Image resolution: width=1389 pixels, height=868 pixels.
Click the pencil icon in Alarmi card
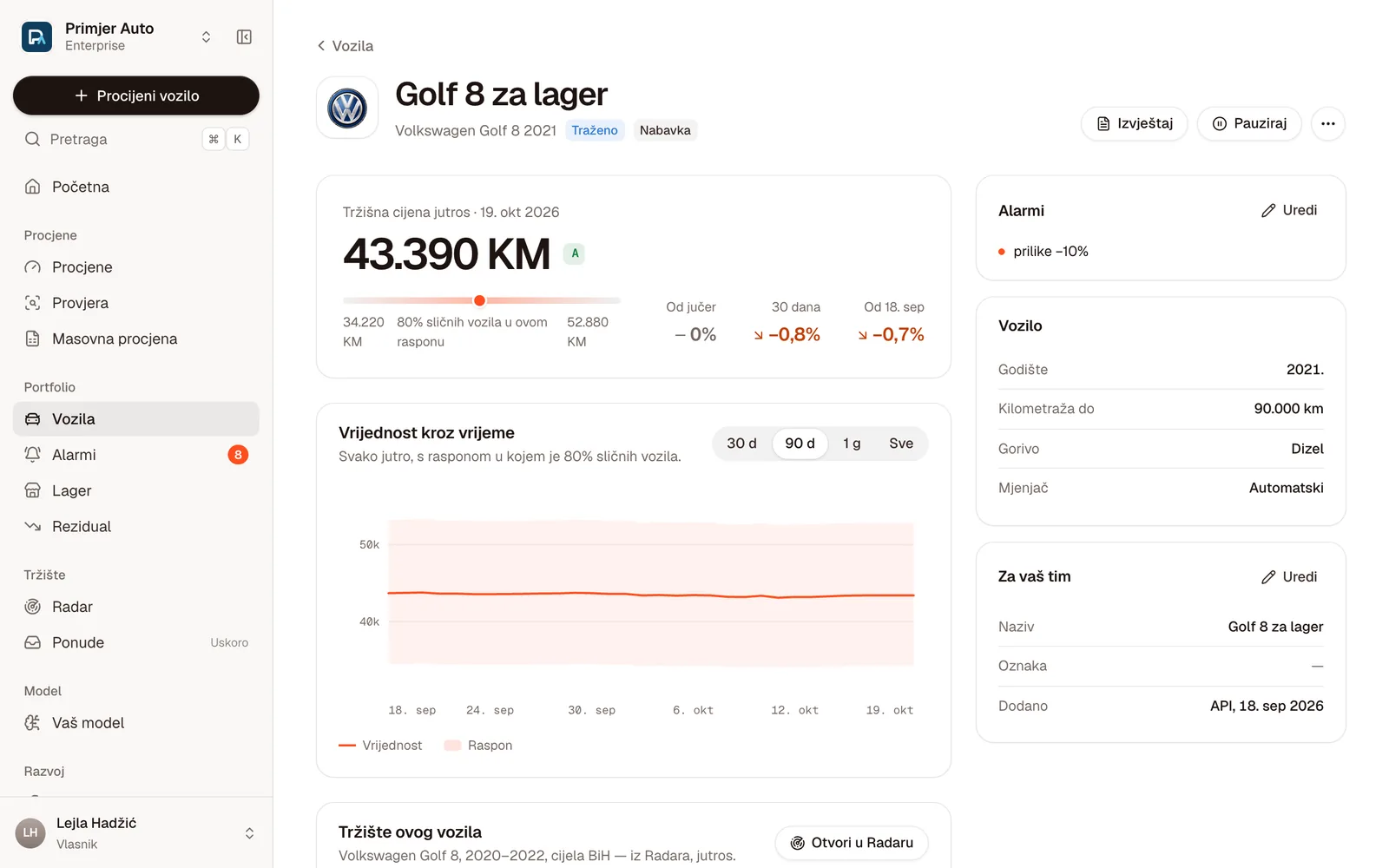[x=1268, y=211]
